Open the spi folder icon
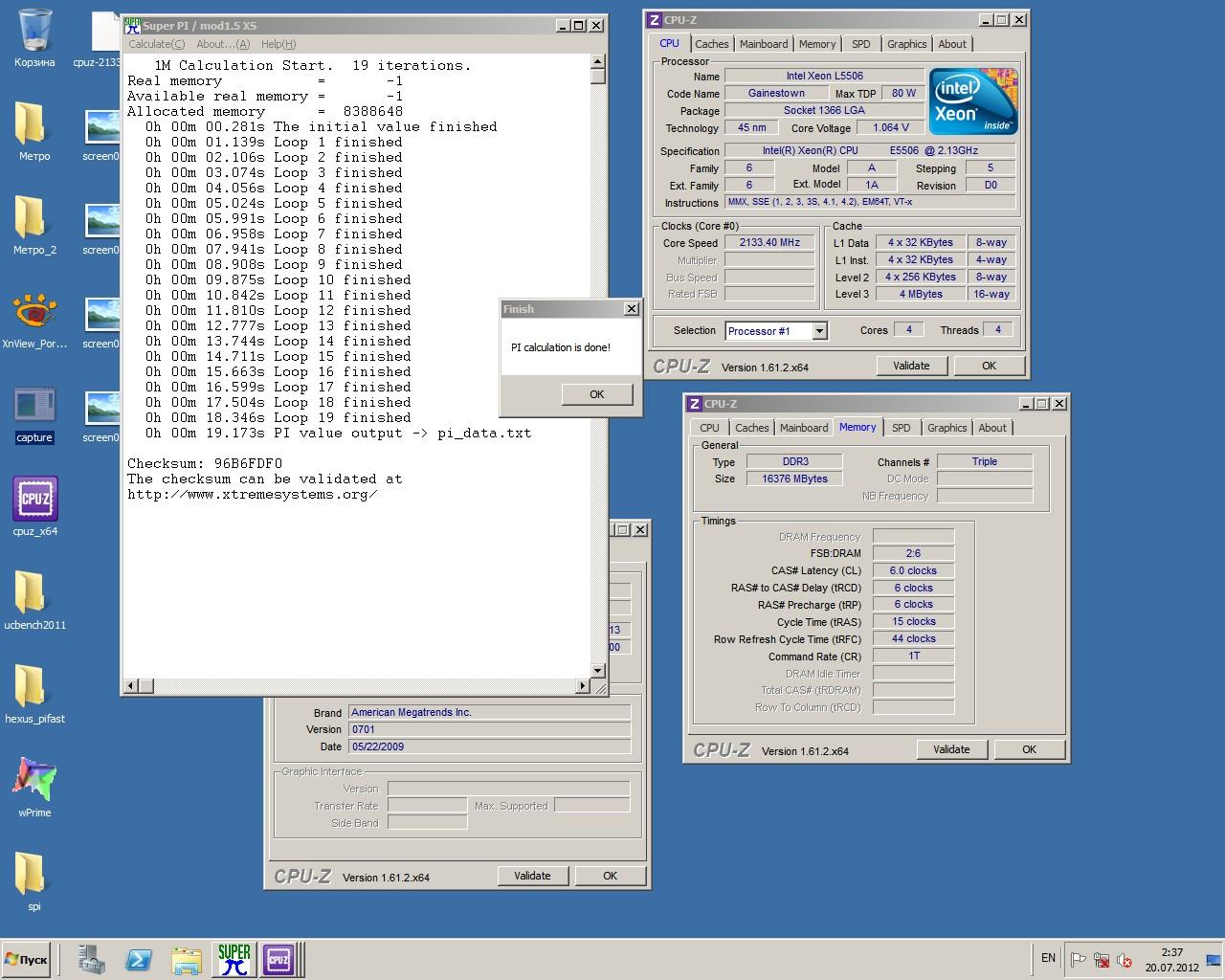Image resolution: width=1225 pixels, height=980 pixels. tap(33, 882)
